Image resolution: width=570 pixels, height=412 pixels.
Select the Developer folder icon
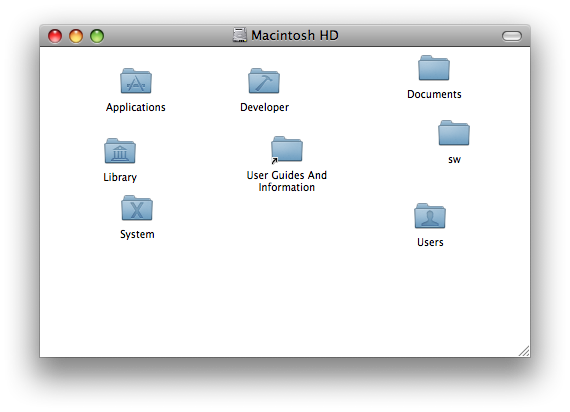click(x=264, y=81)
